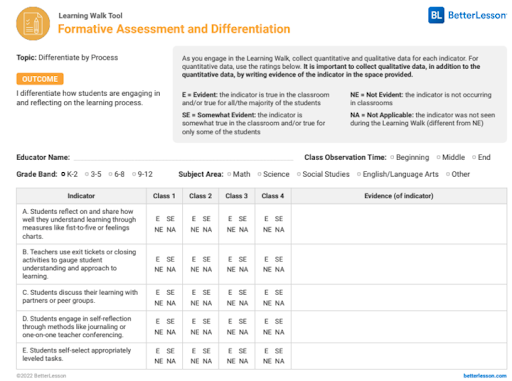Circle NA for indicator E, Class 4
This screenshot has width=512, height=381.
click(x=280, y=361)
